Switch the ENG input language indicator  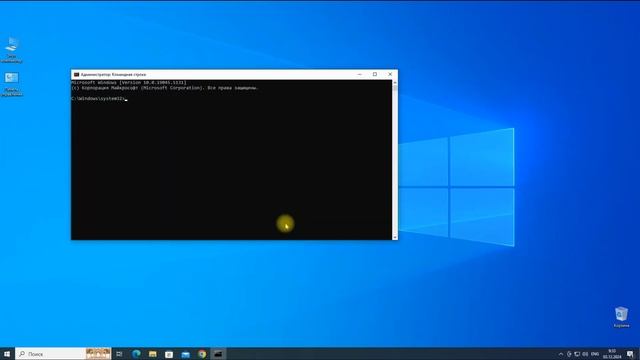pos(595,354)
